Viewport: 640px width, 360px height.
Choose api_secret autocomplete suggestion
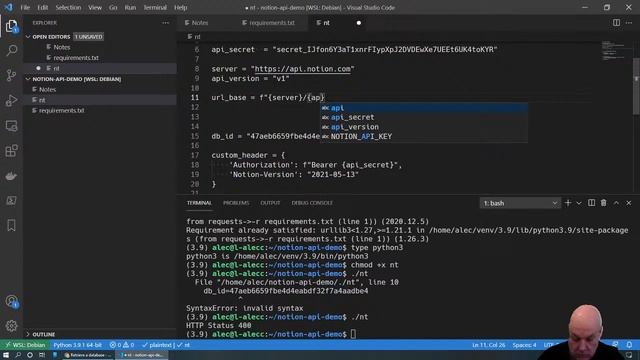[x=424, y=117]
